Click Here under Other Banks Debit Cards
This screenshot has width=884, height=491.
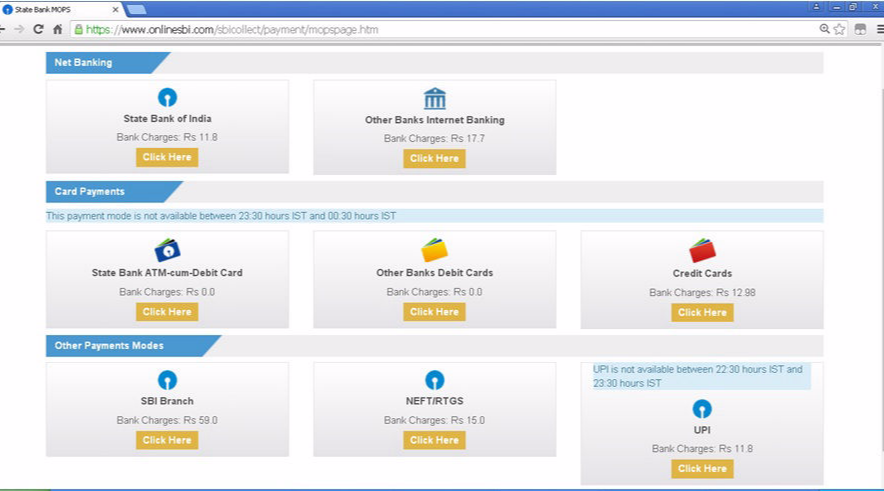tap(434, 312)
